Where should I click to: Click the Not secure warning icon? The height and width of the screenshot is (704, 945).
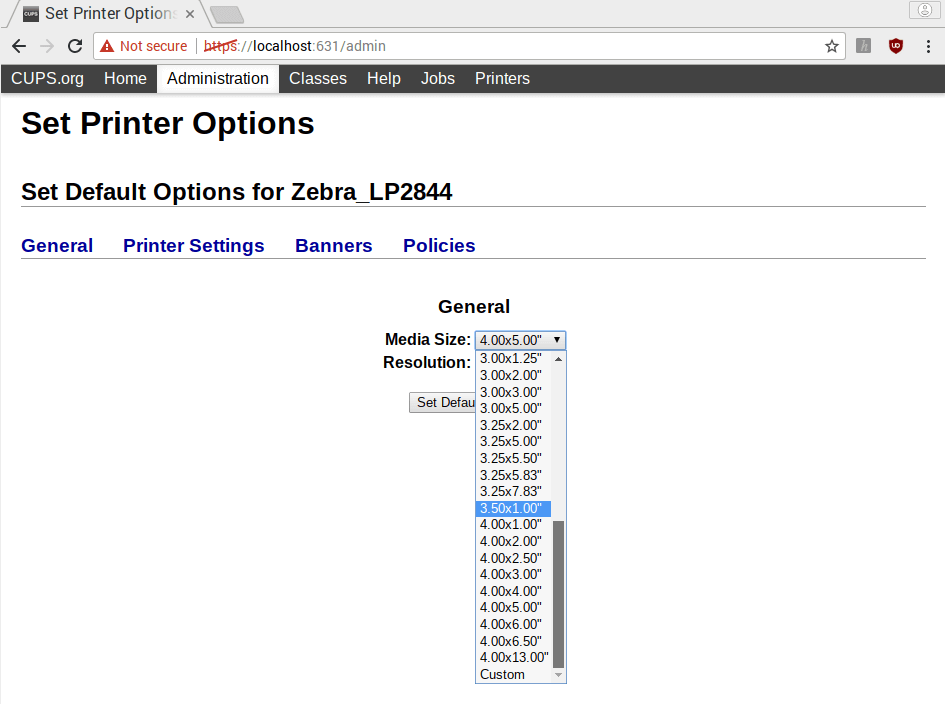pyautogui.click(x=107, y=46)
